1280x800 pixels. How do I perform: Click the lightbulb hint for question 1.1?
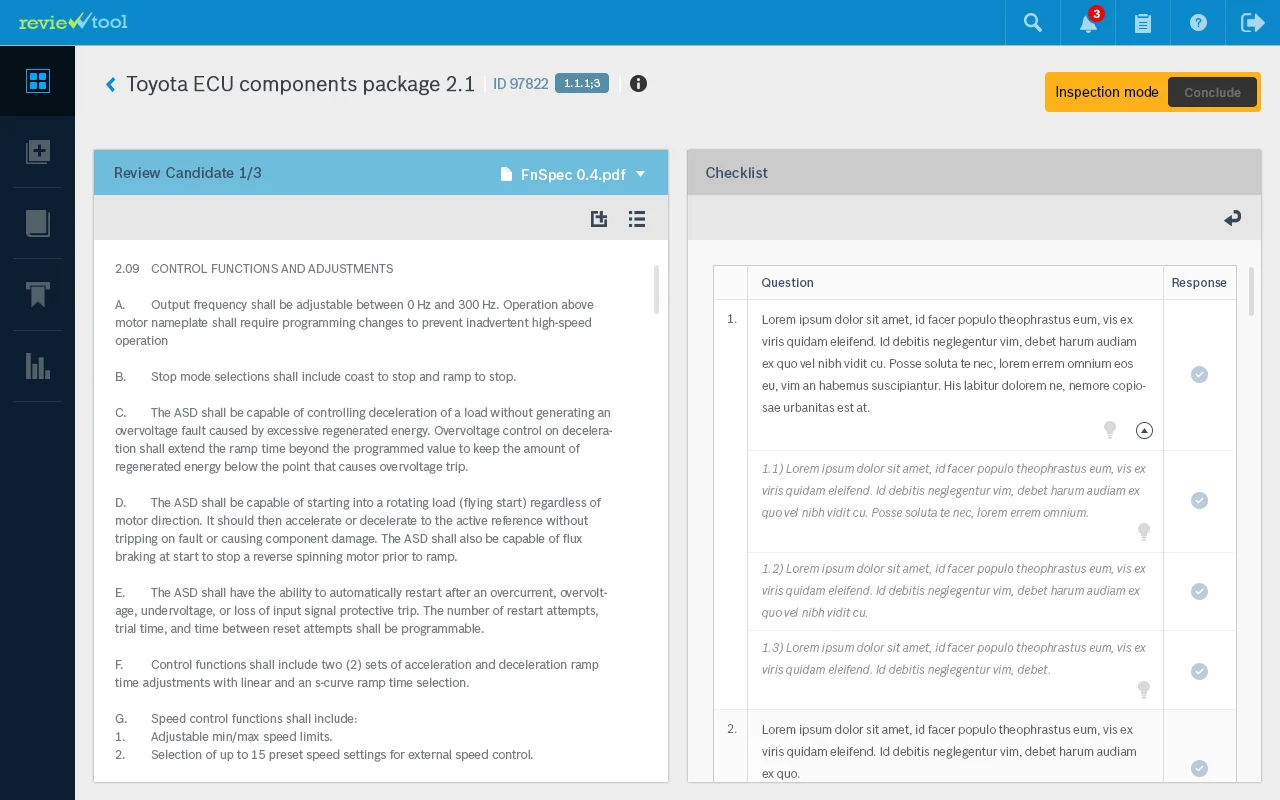click(x=1144, y=532)
